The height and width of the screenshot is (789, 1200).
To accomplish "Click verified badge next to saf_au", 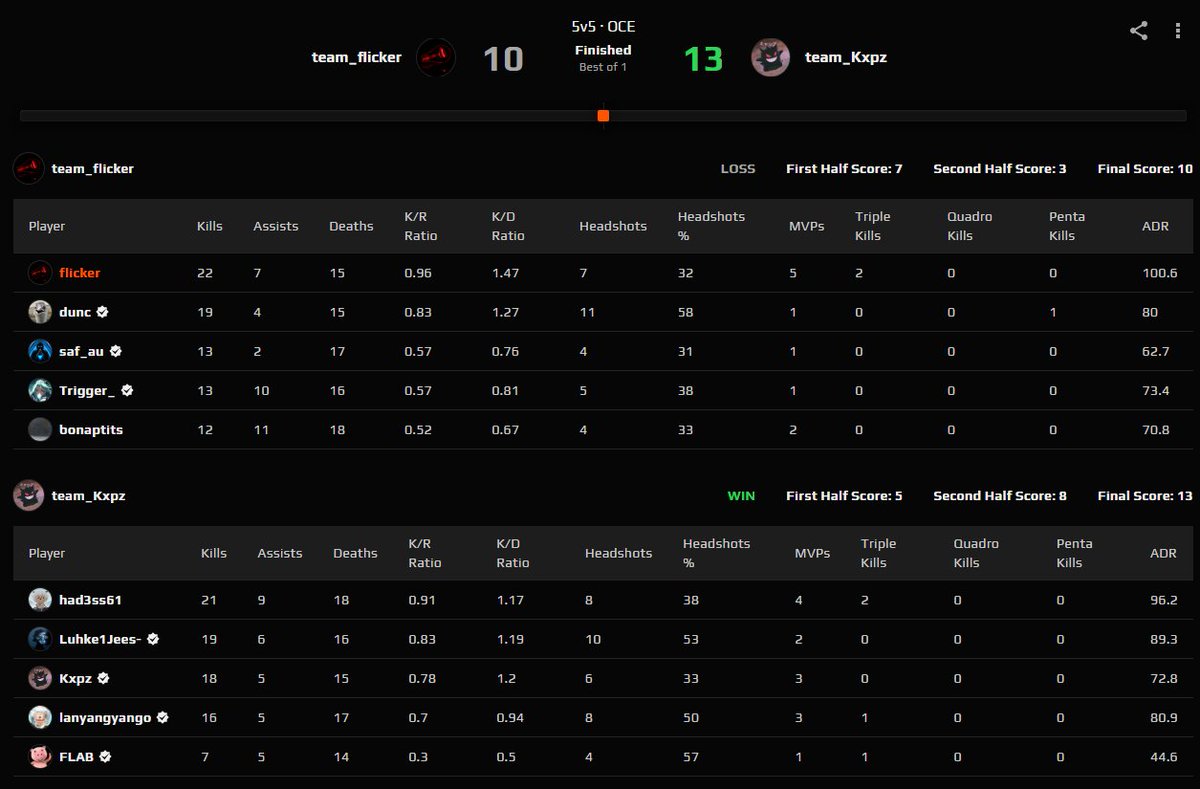I will (x=116, y=351).
